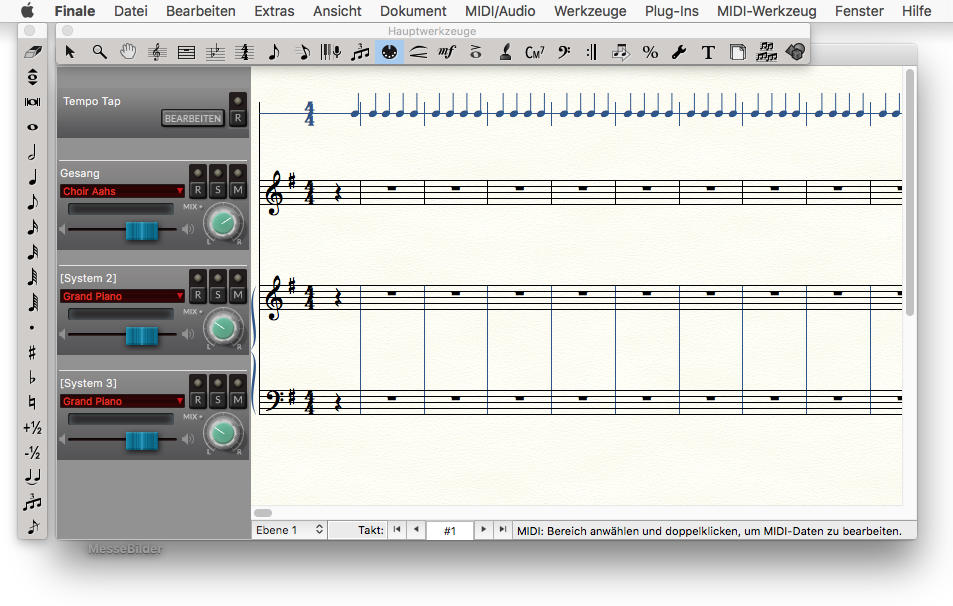Select the Articulation fermata tool
The height and width of the screenshot is (606, 953).
[x=476, y=52]
